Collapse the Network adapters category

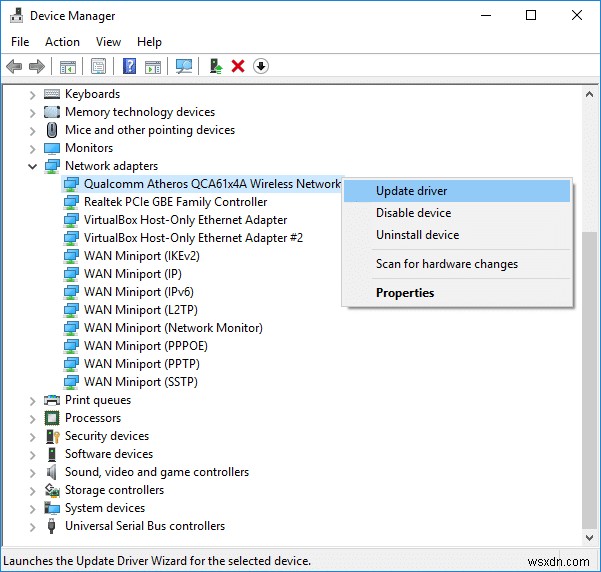tap(33, 166)
